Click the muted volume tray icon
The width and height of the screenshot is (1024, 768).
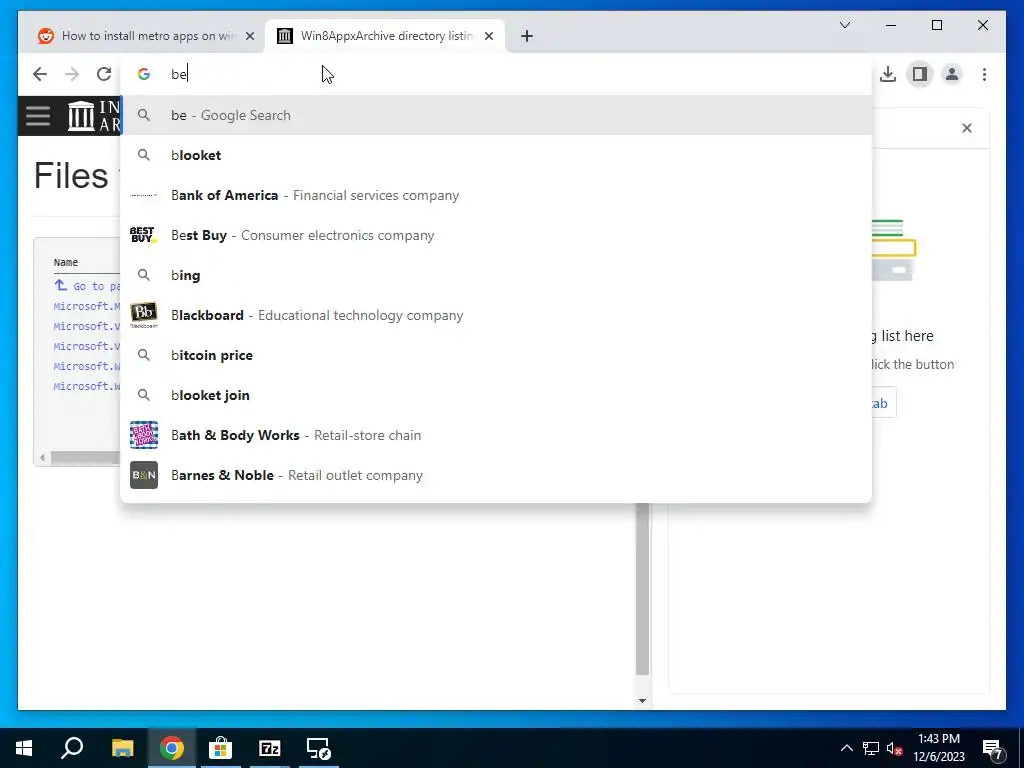(x=894, y=748)
